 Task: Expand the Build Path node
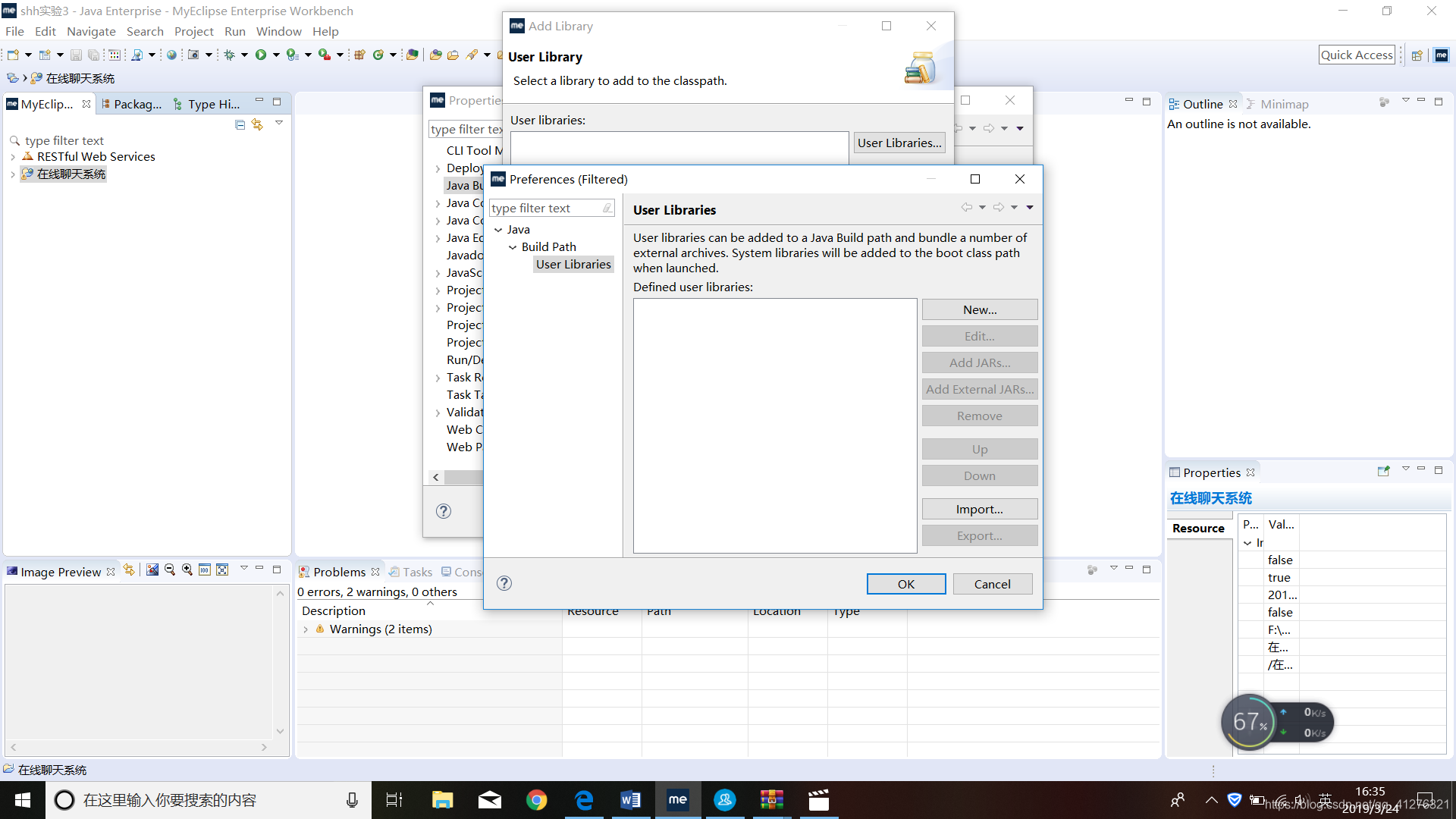(512, 246)
